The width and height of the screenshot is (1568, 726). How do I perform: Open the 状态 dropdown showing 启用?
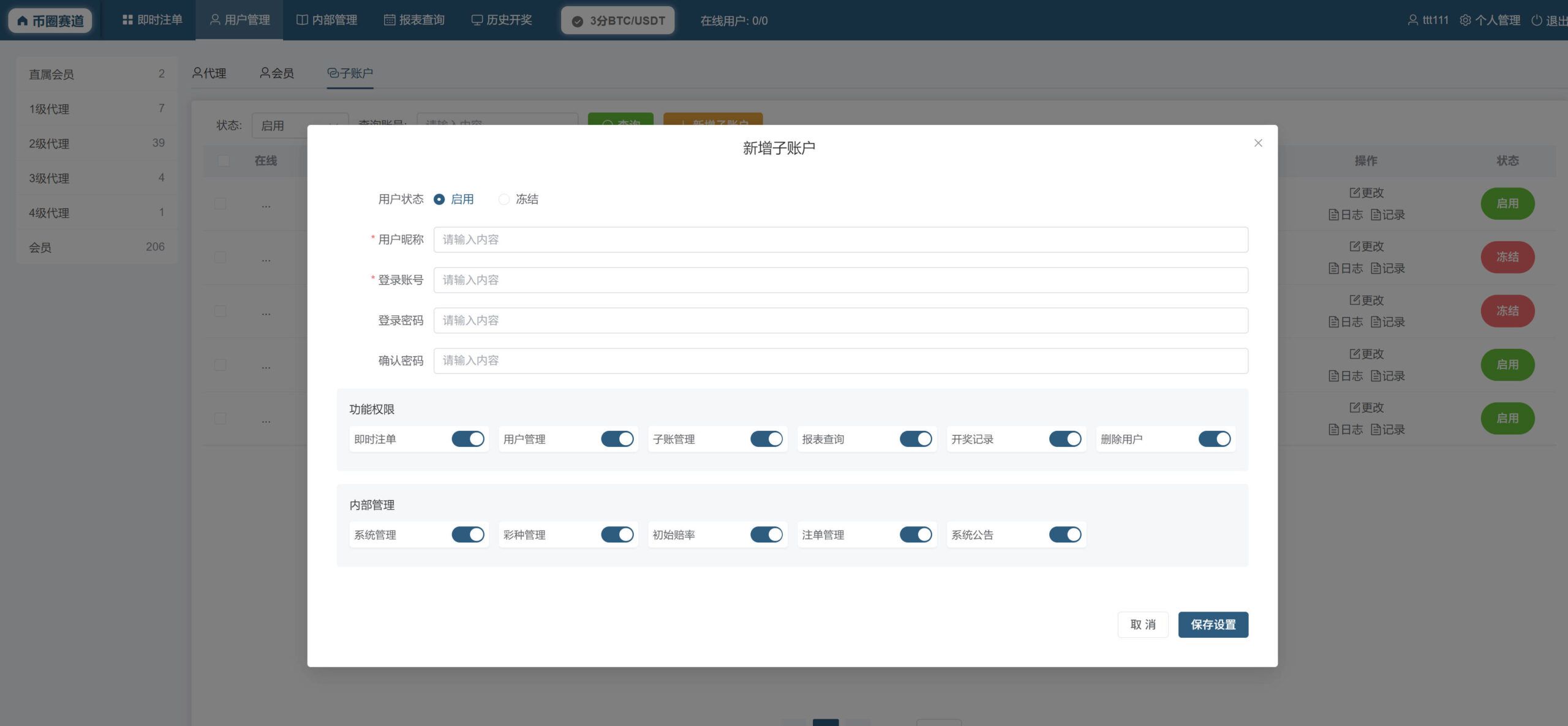pyautogui.click(x=300, y=125)
